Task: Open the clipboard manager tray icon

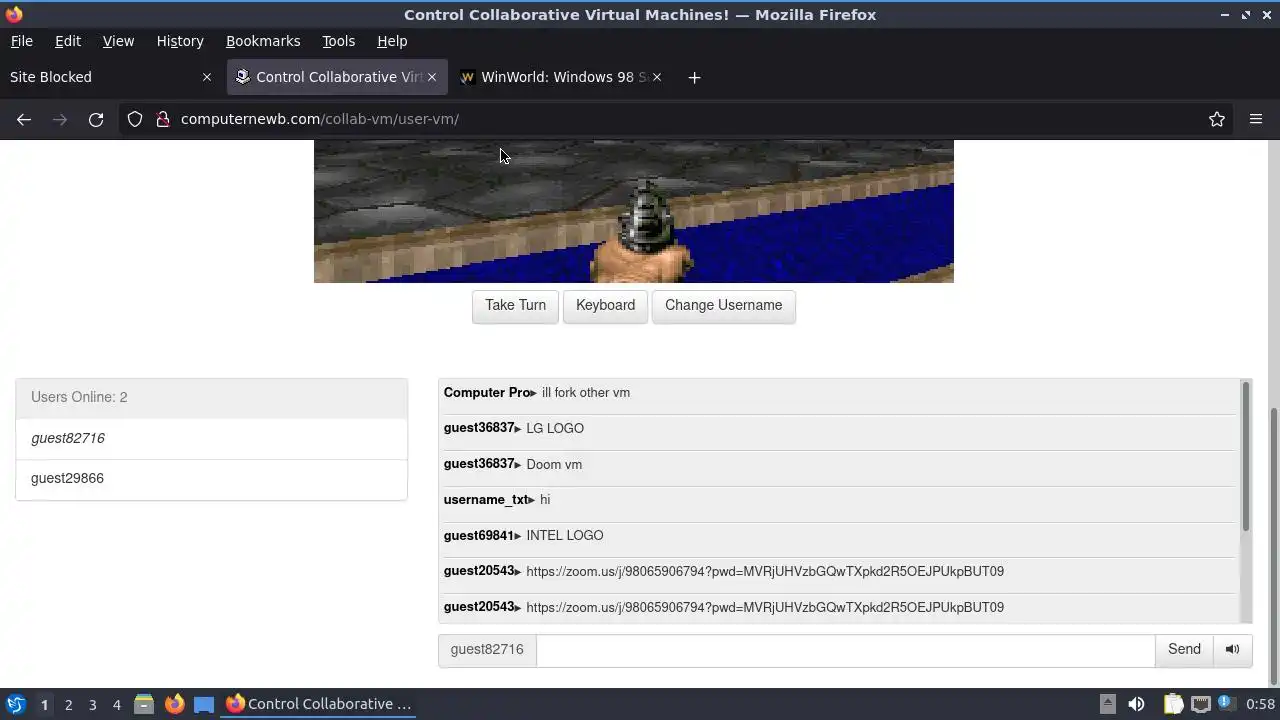Action: [1173, 704]
